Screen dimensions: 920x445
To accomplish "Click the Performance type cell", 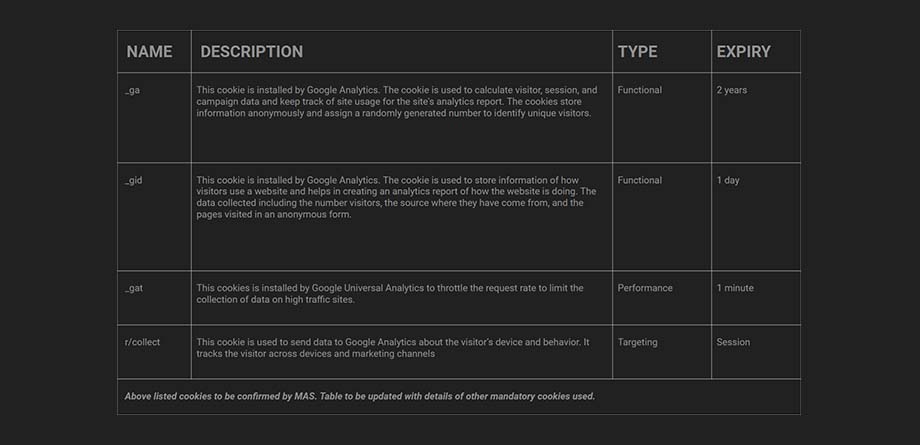I will pos(644,288).
